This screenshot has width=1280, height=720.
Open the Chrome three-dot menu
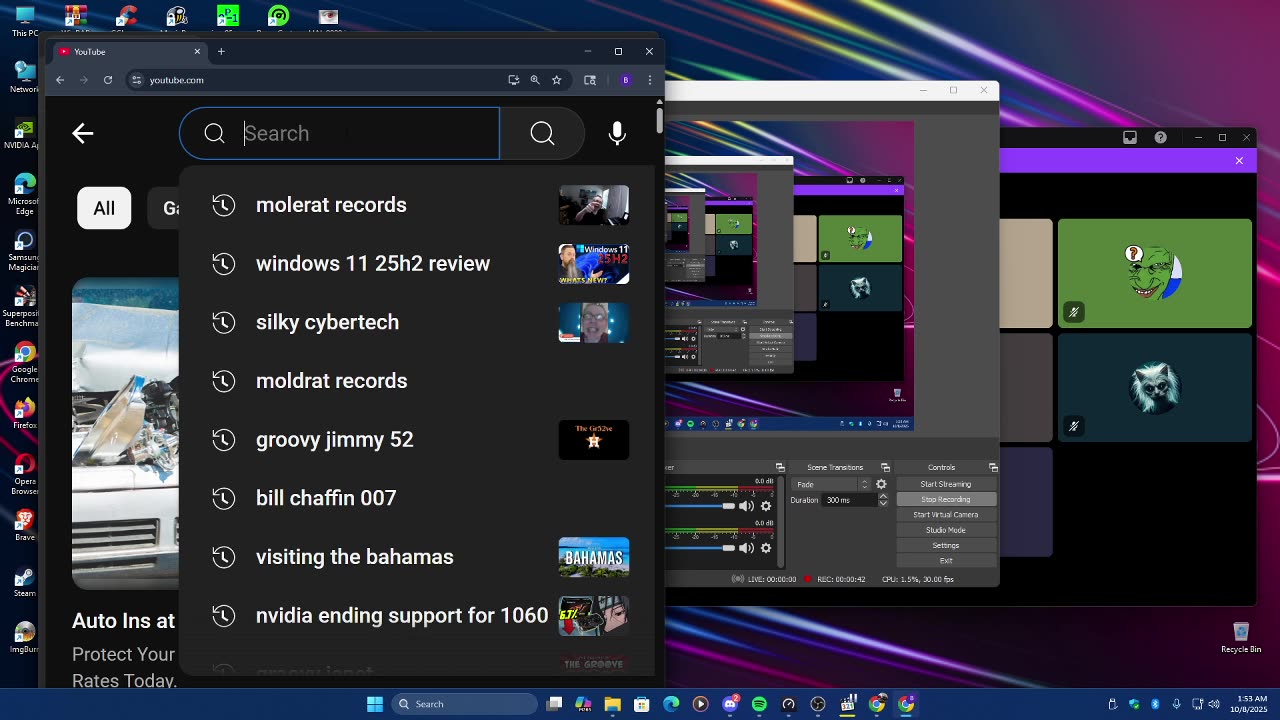tap(650, 80)
